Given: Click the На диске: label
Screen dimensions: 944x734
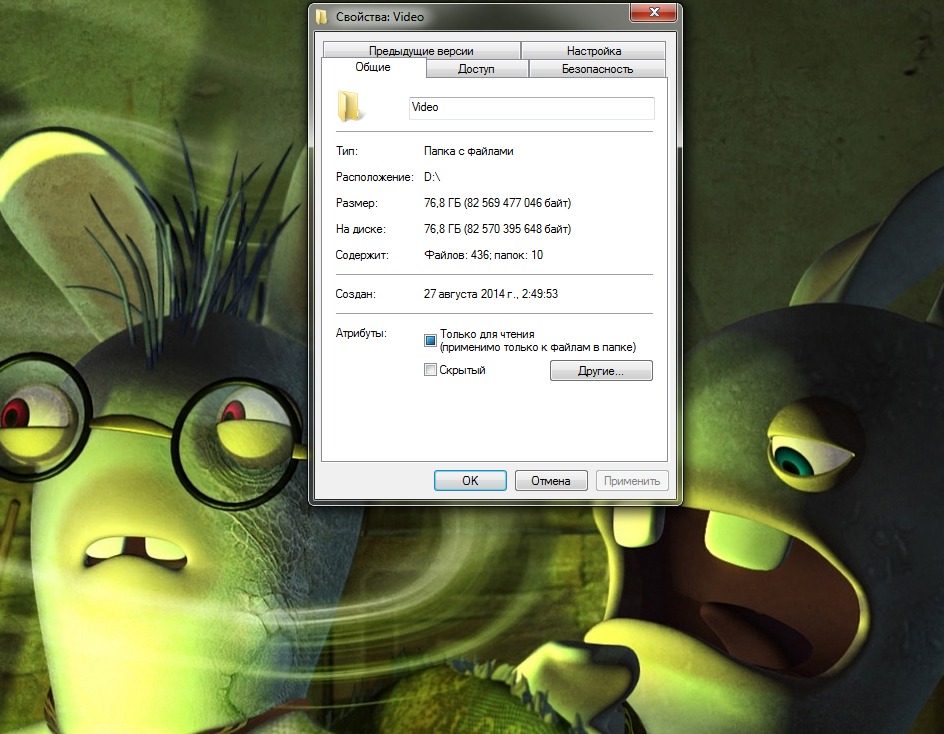Looking at the screenshot, I should pos(361,229).
